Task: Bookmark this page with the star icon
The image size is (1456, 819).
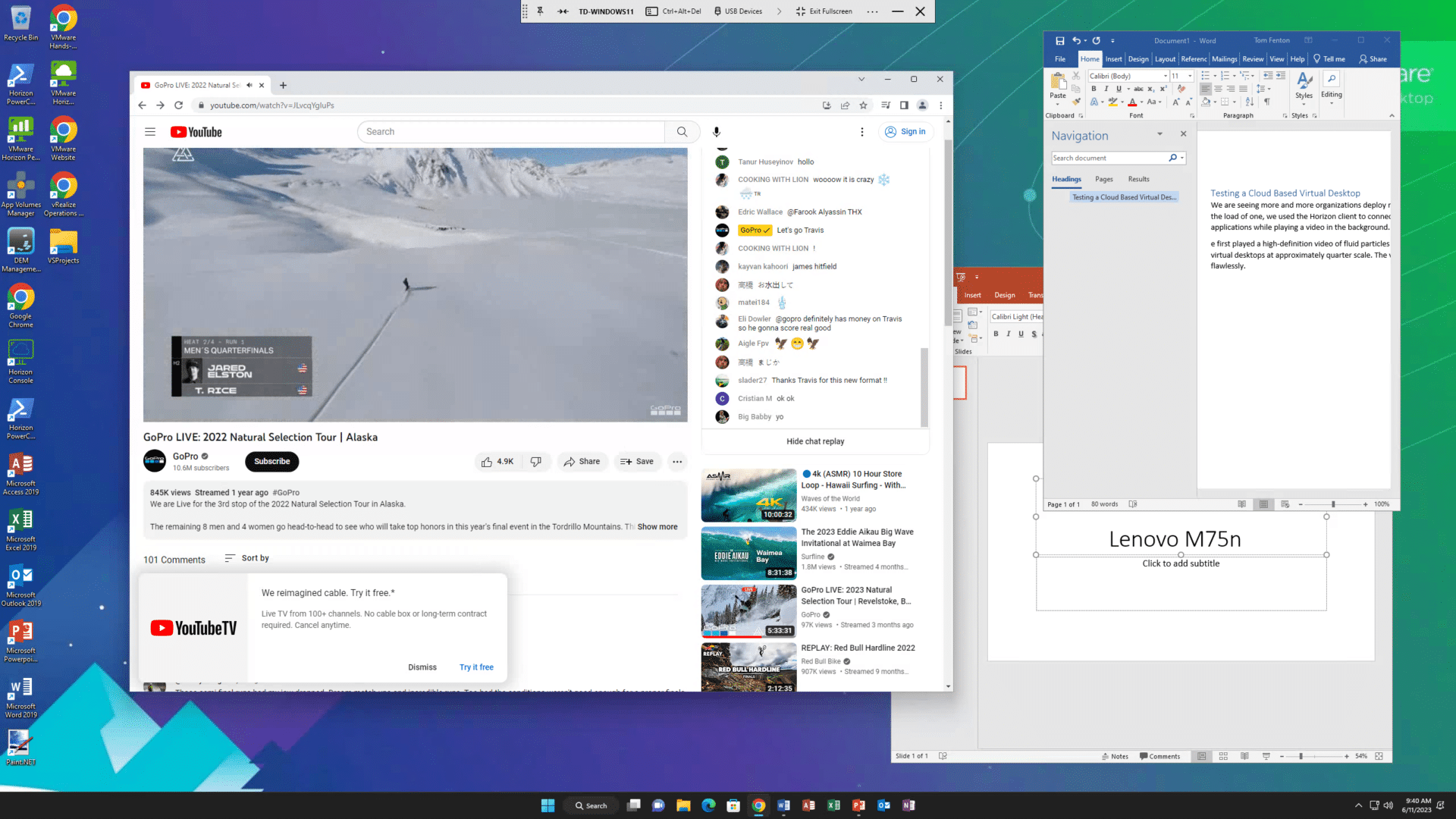Action: click(863, 105)
